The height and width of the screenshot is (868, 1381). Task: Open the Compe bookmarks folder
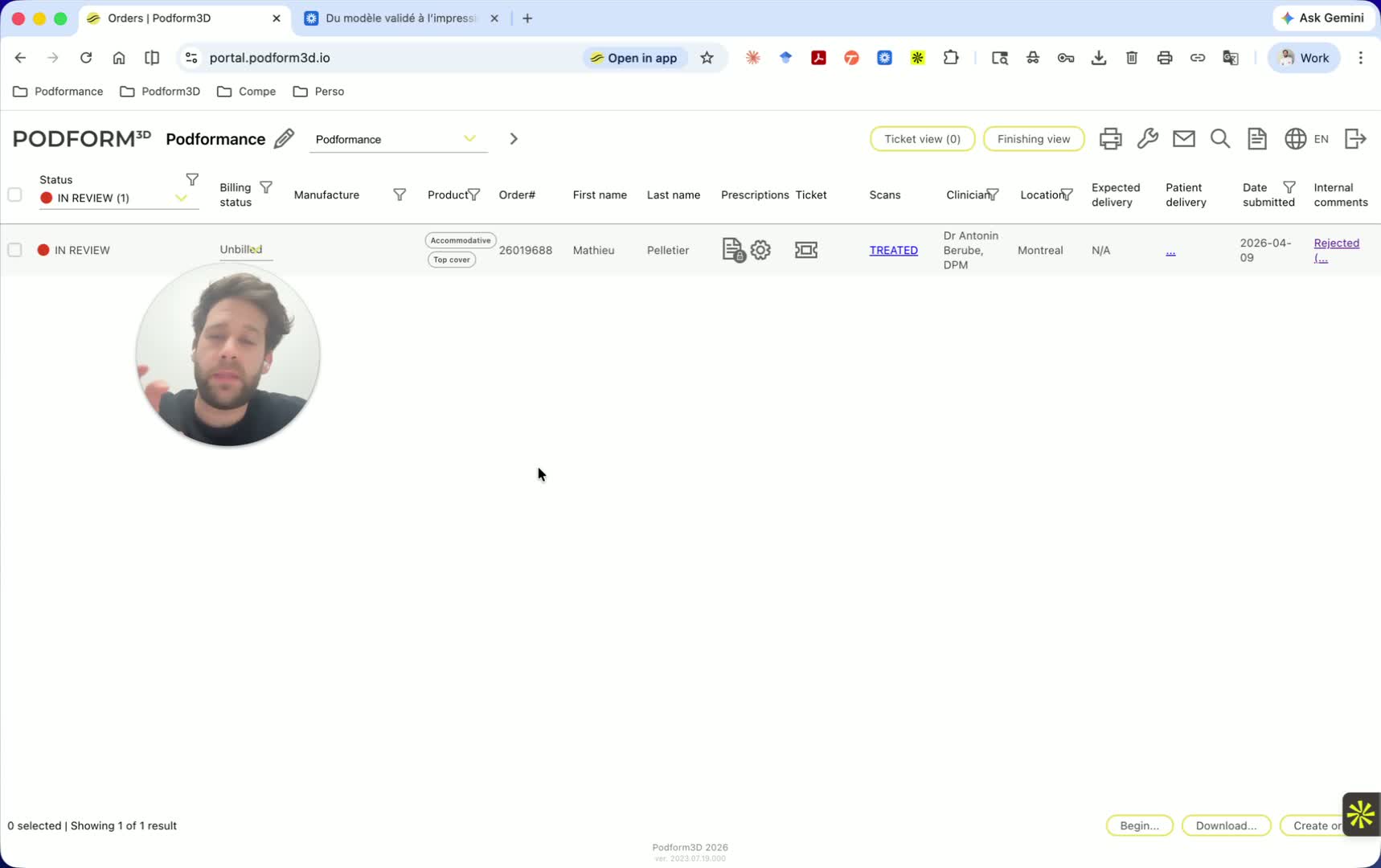pos(247,92)
